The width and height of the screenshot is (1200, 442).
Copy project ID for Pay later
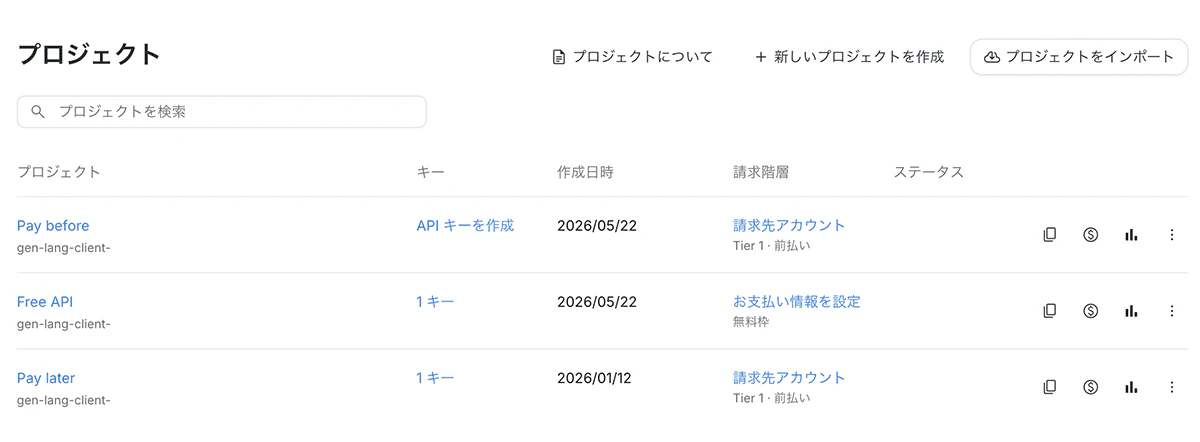tap(1049, 387)
